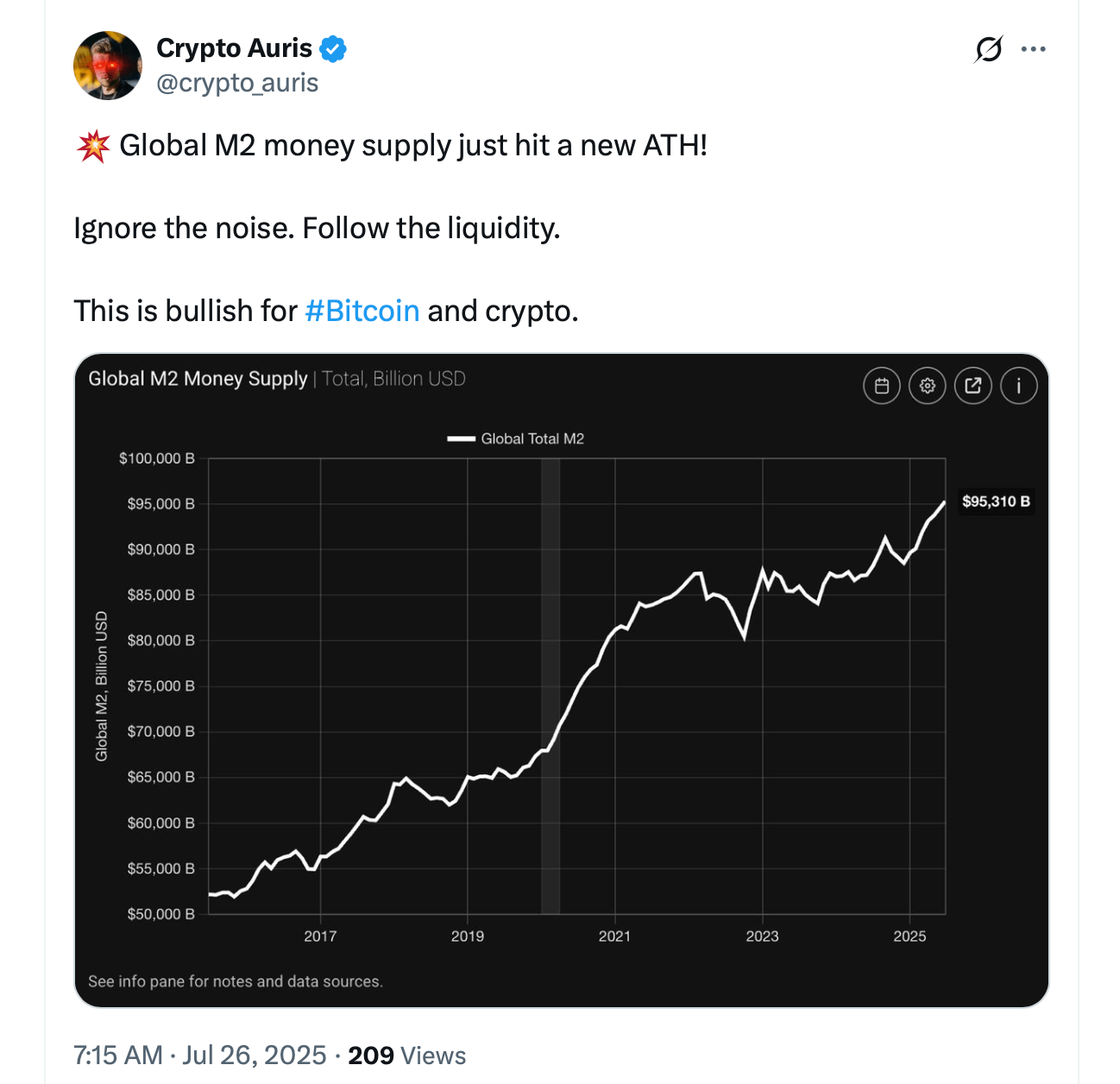Click the Crypto Auris profile avatar
Image resolution: width=1120 pixels, height=1084 pixels.
pyautogui.click(x=108, y=66)
